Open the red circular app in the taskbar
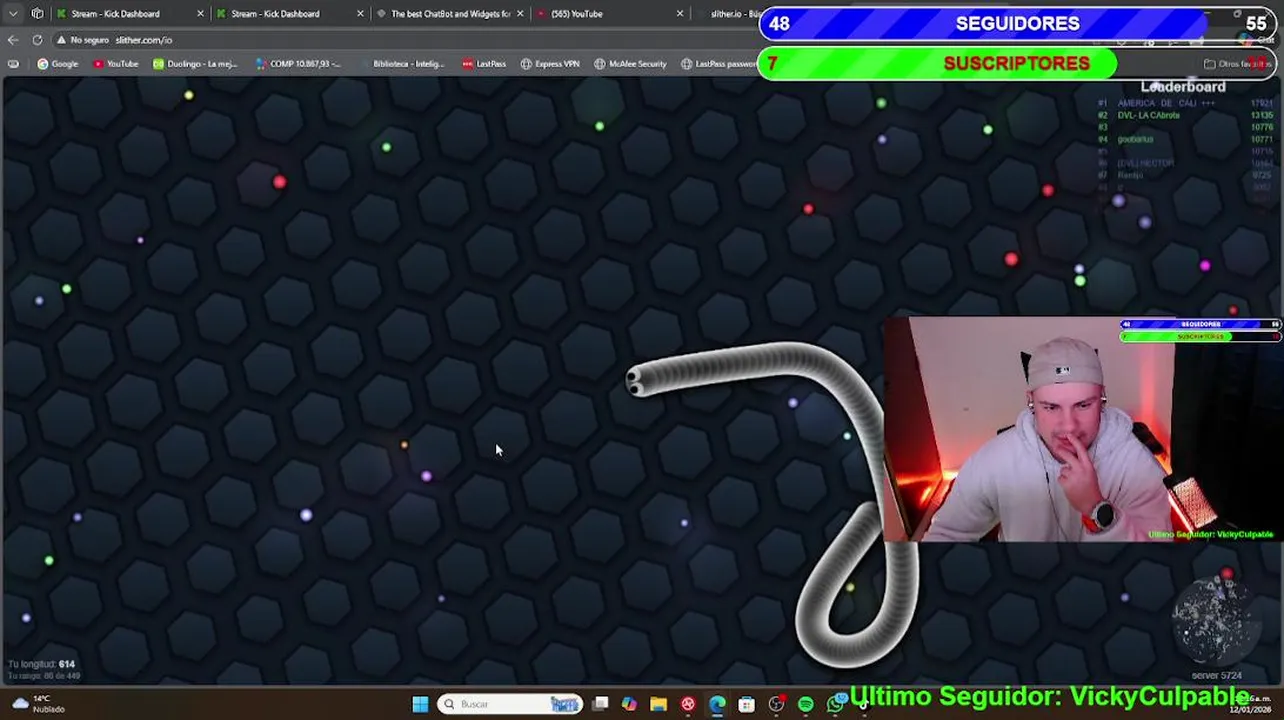1284x720 pixels. [688, 704]
